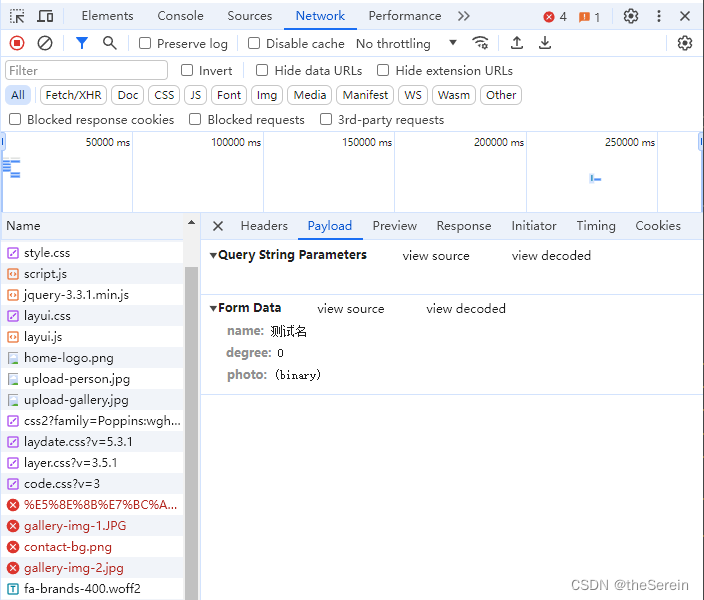
Task: Filter by Font request type
Action: tap(229, 95)
